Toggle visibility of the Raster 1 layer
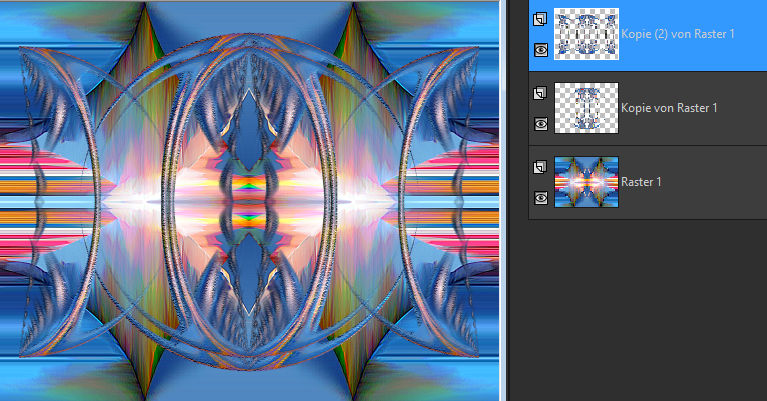 click(541, 198)
